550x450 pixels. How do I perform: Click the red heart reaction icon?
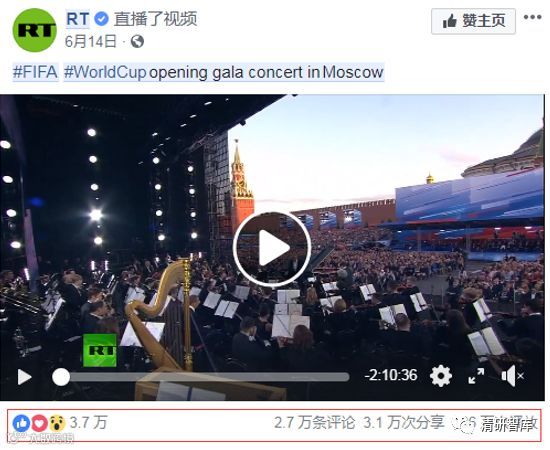[x=40, y=423]
